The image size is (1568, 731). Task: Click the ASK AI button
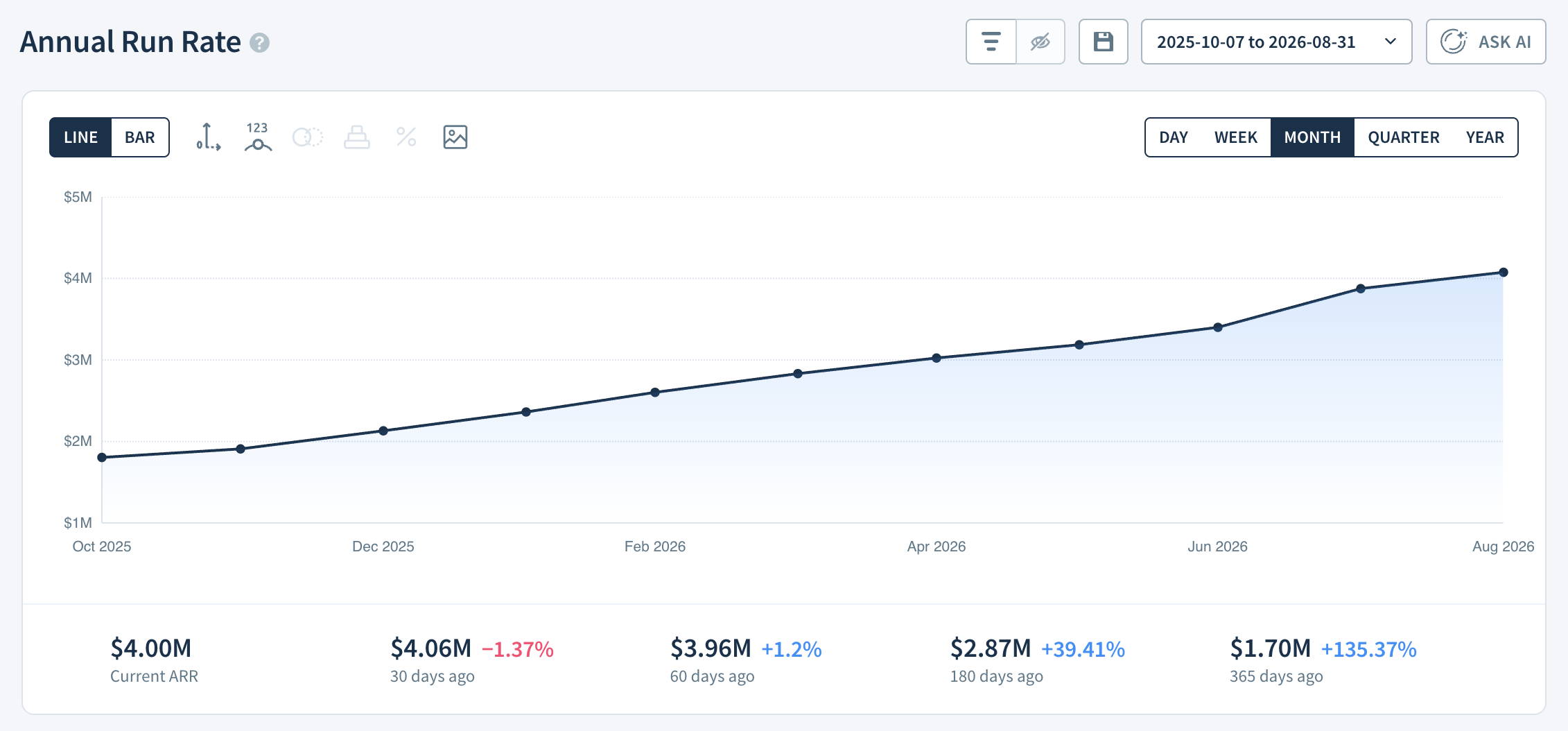[1486, 42]
